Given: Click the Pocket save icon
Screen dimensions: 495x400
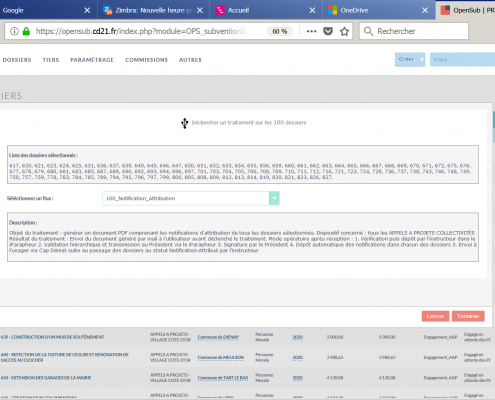Looking at the screenshot, I should 328,31.
